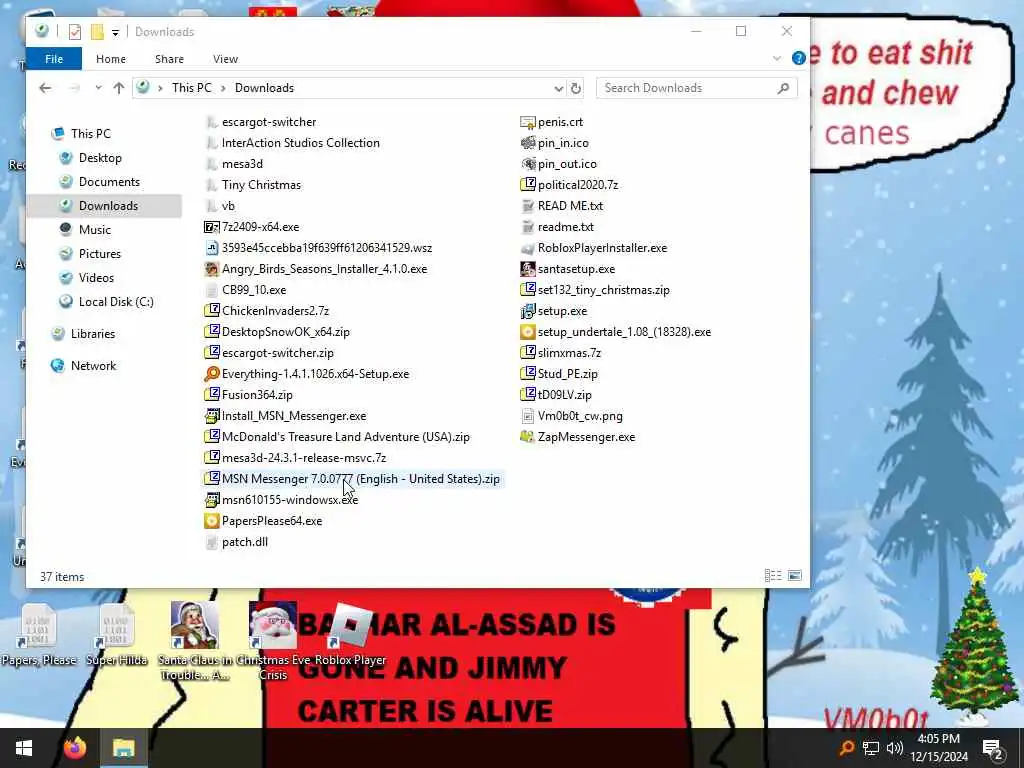The width and height of the screenshot is (1024, 768).
Task: Open Super Hilda desktop shortcut
Action: pos(117,633)
